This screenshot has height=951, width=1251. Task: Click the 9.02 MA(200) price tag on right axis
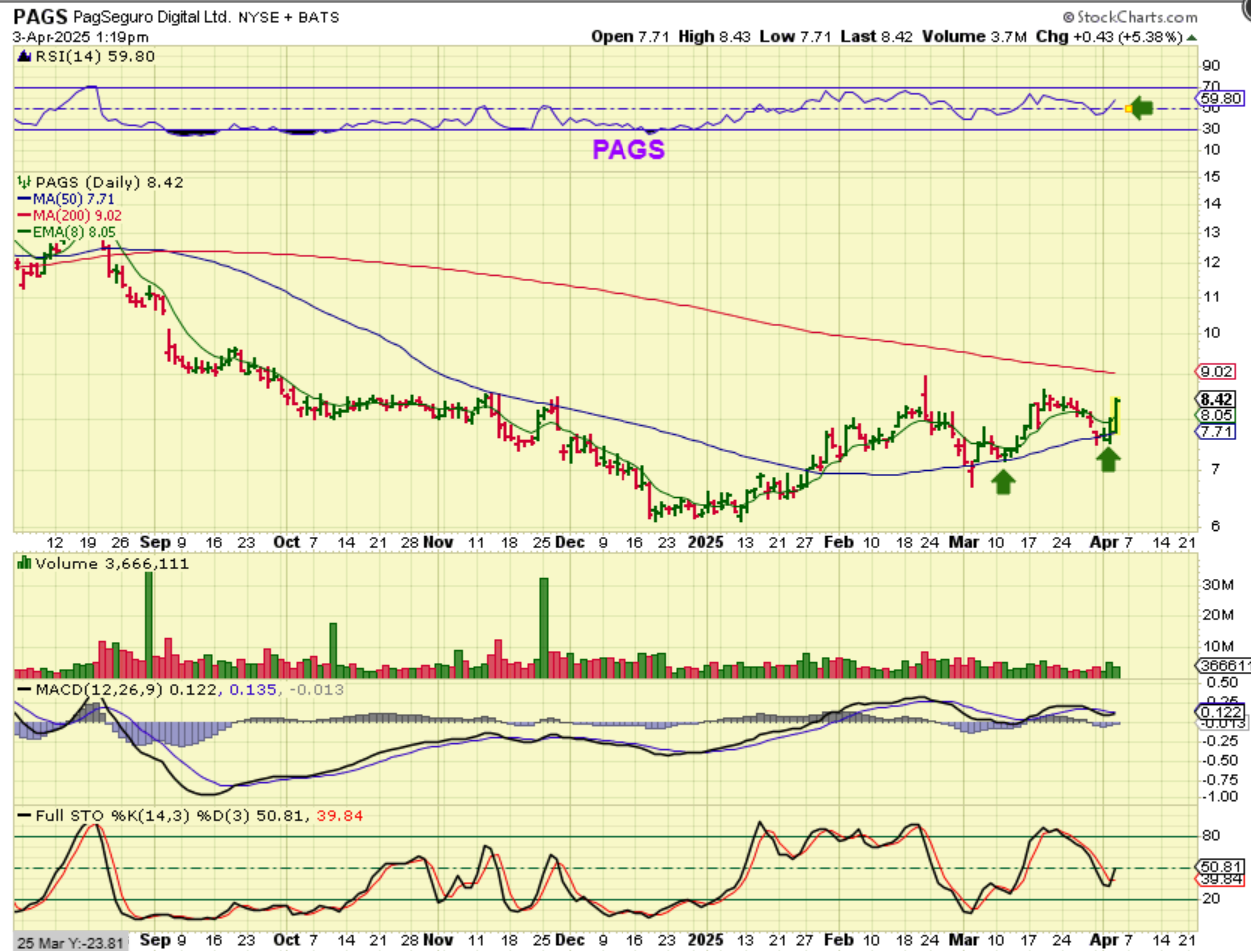click(x=1215, y=370)
